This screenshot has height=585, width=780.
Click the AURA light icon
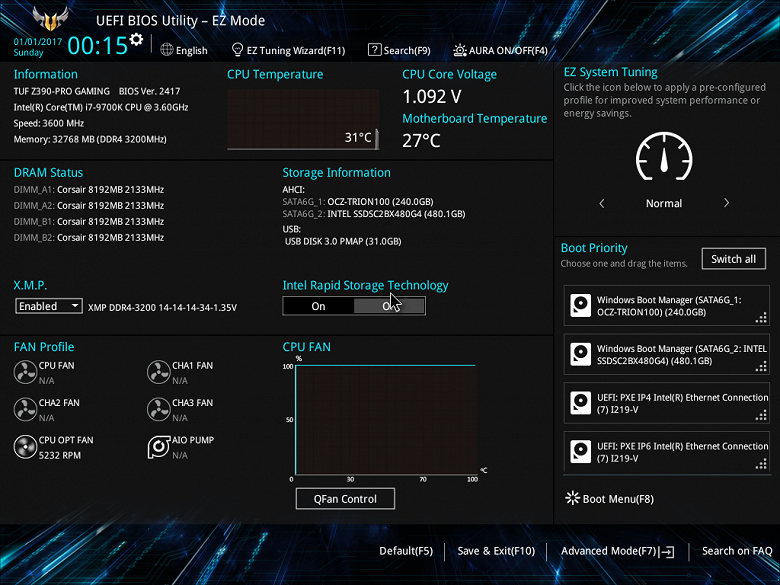click(x=460, y=50)
